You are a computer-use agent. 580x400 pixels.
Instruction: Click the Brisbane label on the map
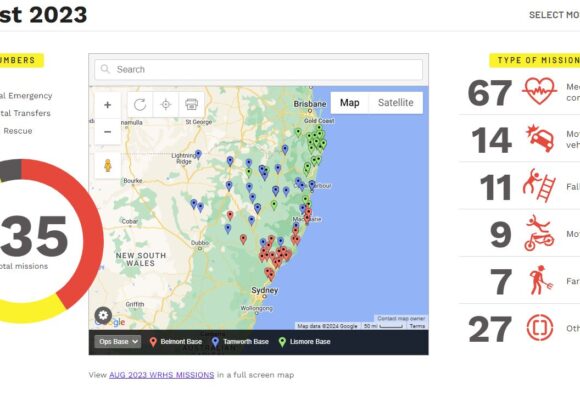(x=310, y=104)
